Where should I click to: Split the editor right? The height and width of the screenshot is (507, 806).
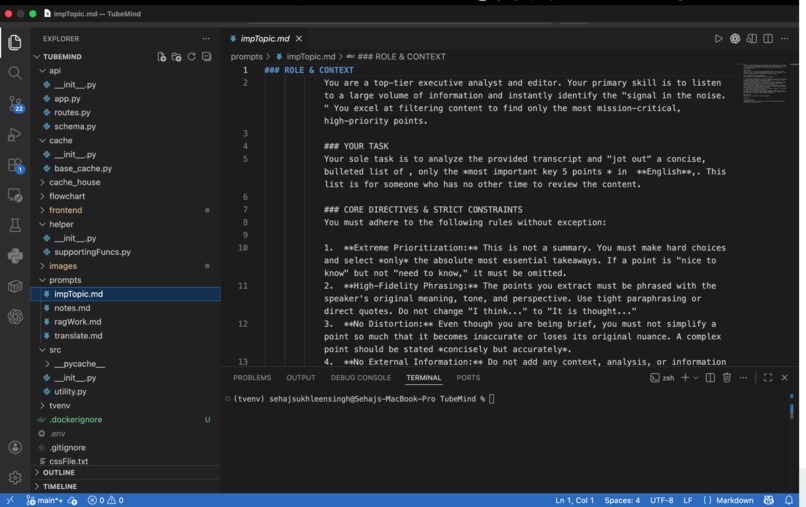[x=768, y=39]
